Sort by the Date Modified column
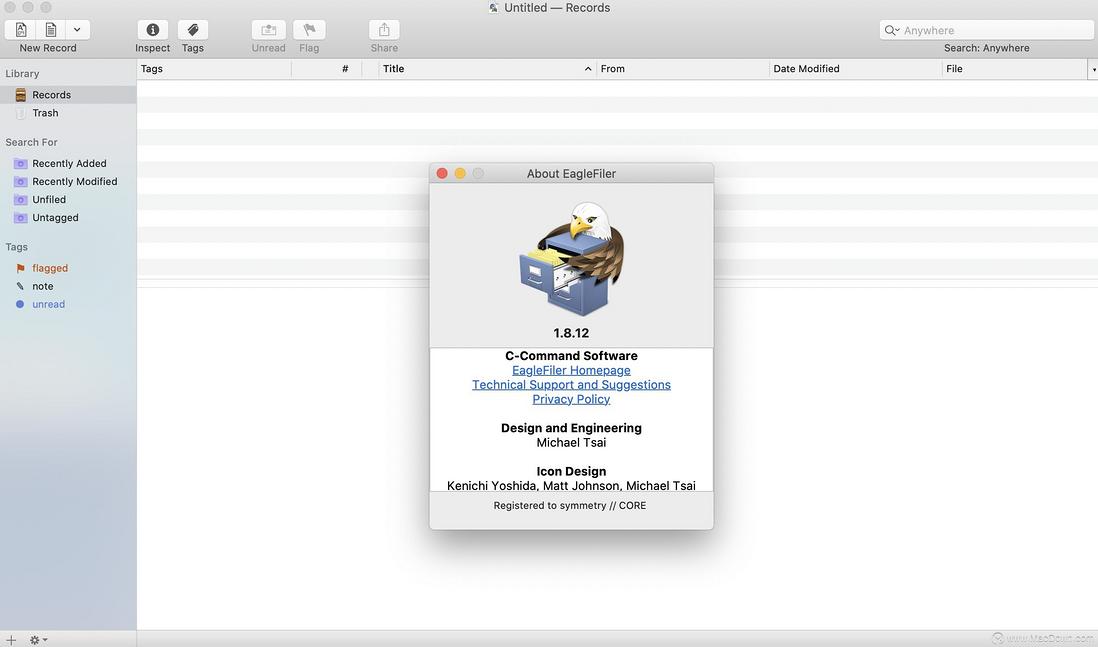The width and height of the screenshot is (1098, 647). point(855,69)
